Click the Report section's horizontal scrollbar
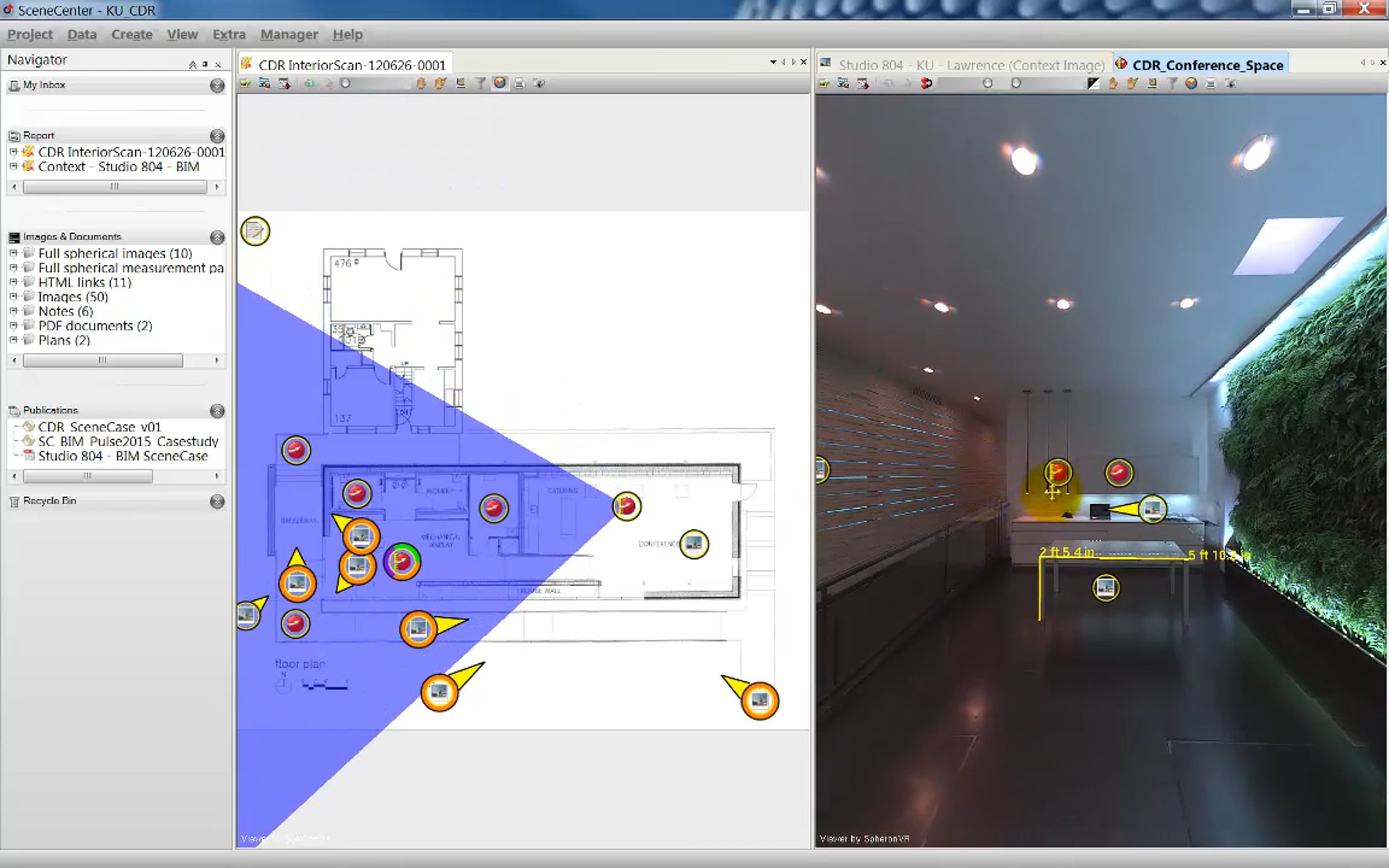Viewport: 1389px width, 868px height. pos(115,187)
